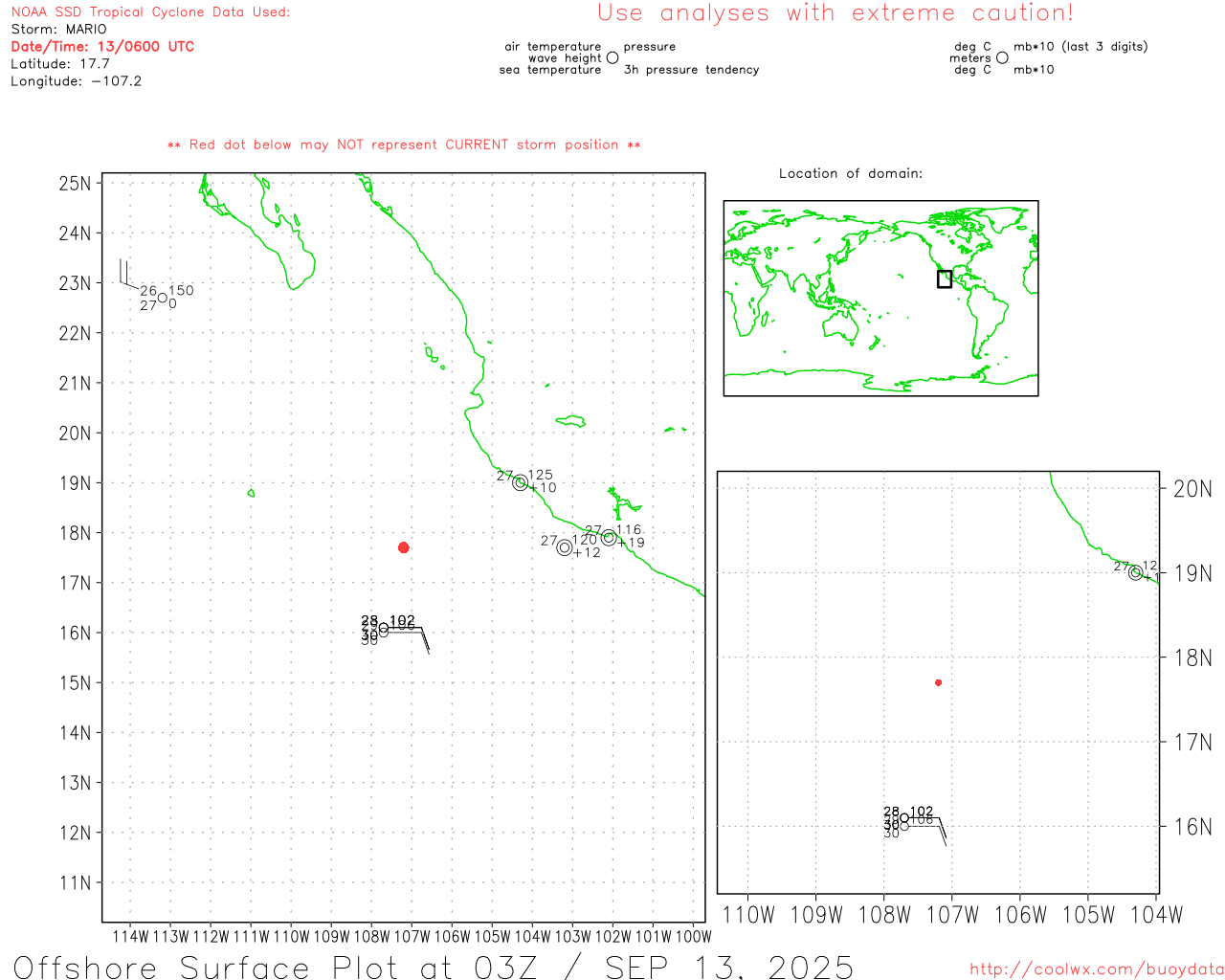The width and height of the screenshot is (1225, 980).
Task: Click the 'sea temperature' legend label
Action: click(x=550, y=70)
